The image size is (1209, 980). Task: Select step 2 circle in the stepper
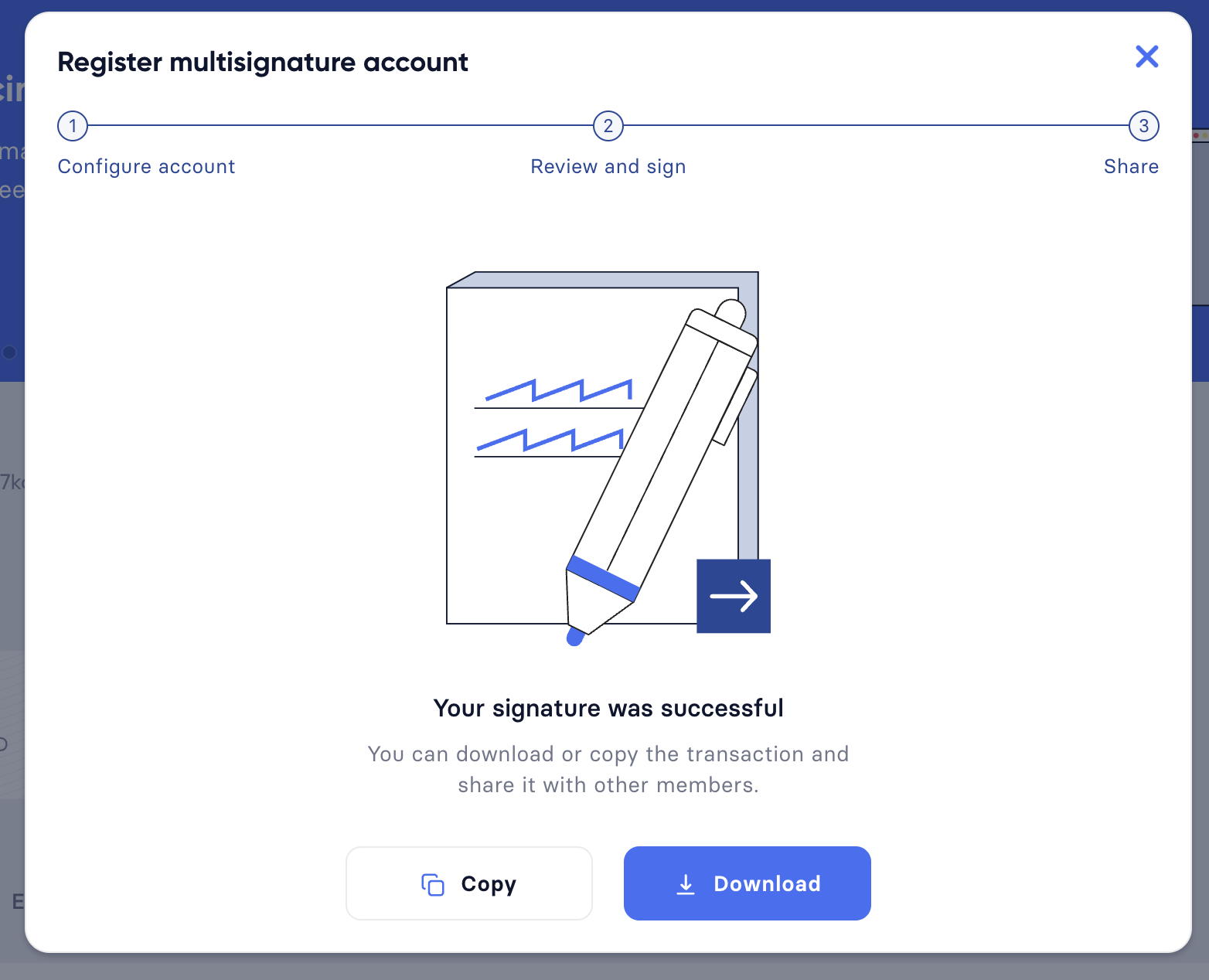coord(608,126)
